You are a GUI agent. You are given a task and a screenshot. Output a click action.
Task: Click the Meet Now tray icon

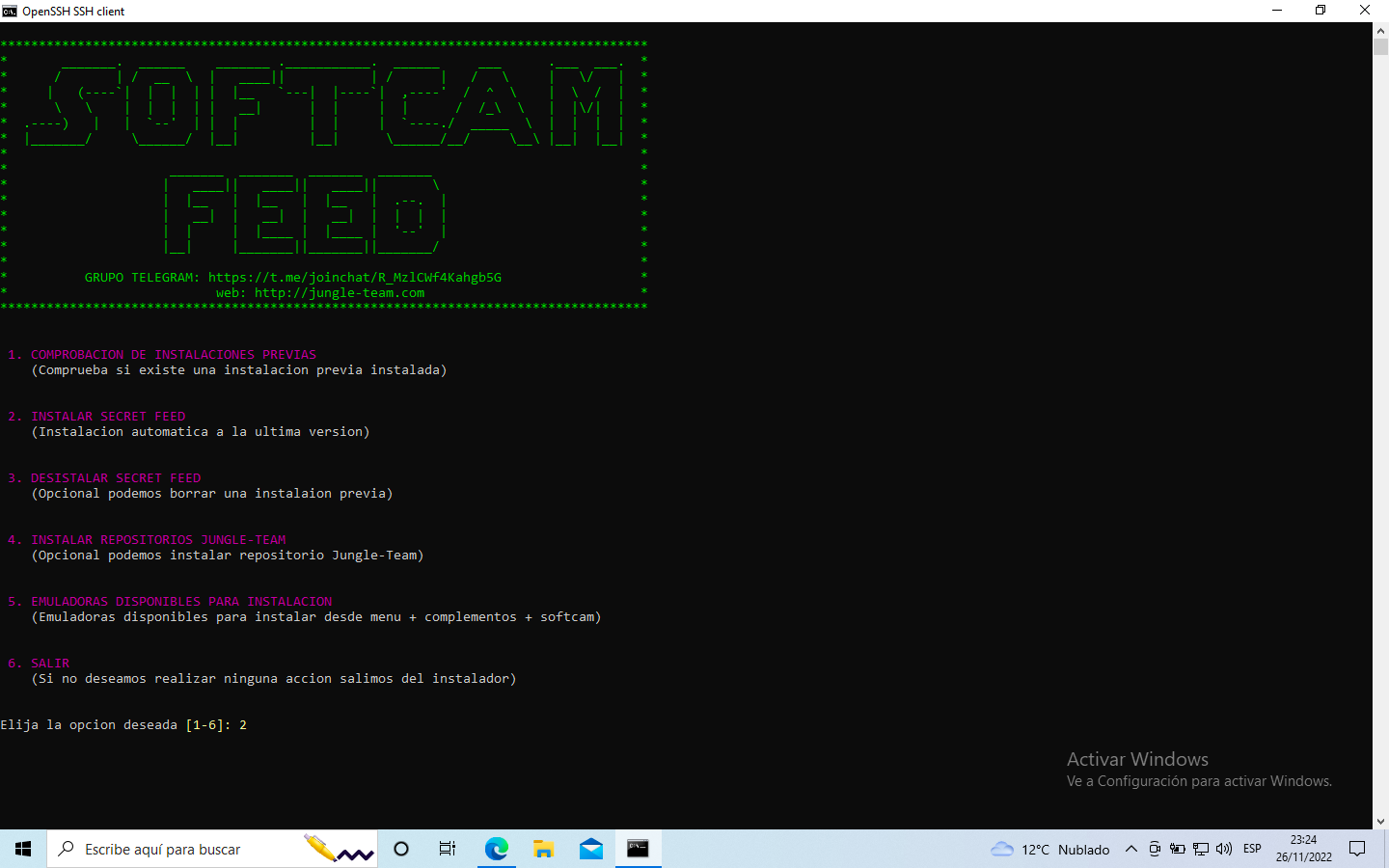pos(1155,849)
